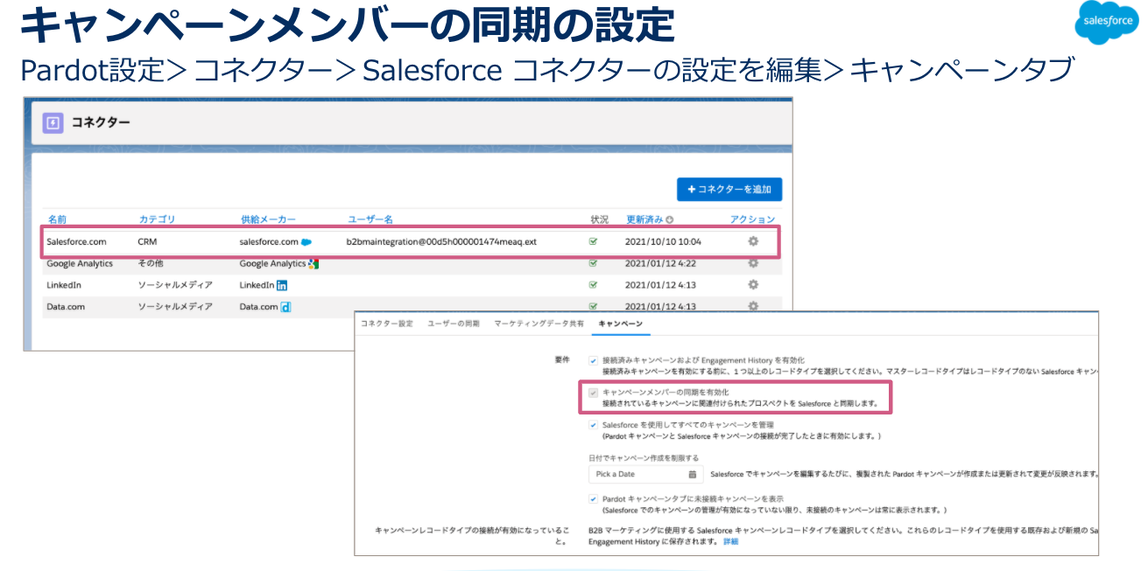Click the status check icon for Google Analytics
Screen dimensions: 1148x571
point(594,264)
